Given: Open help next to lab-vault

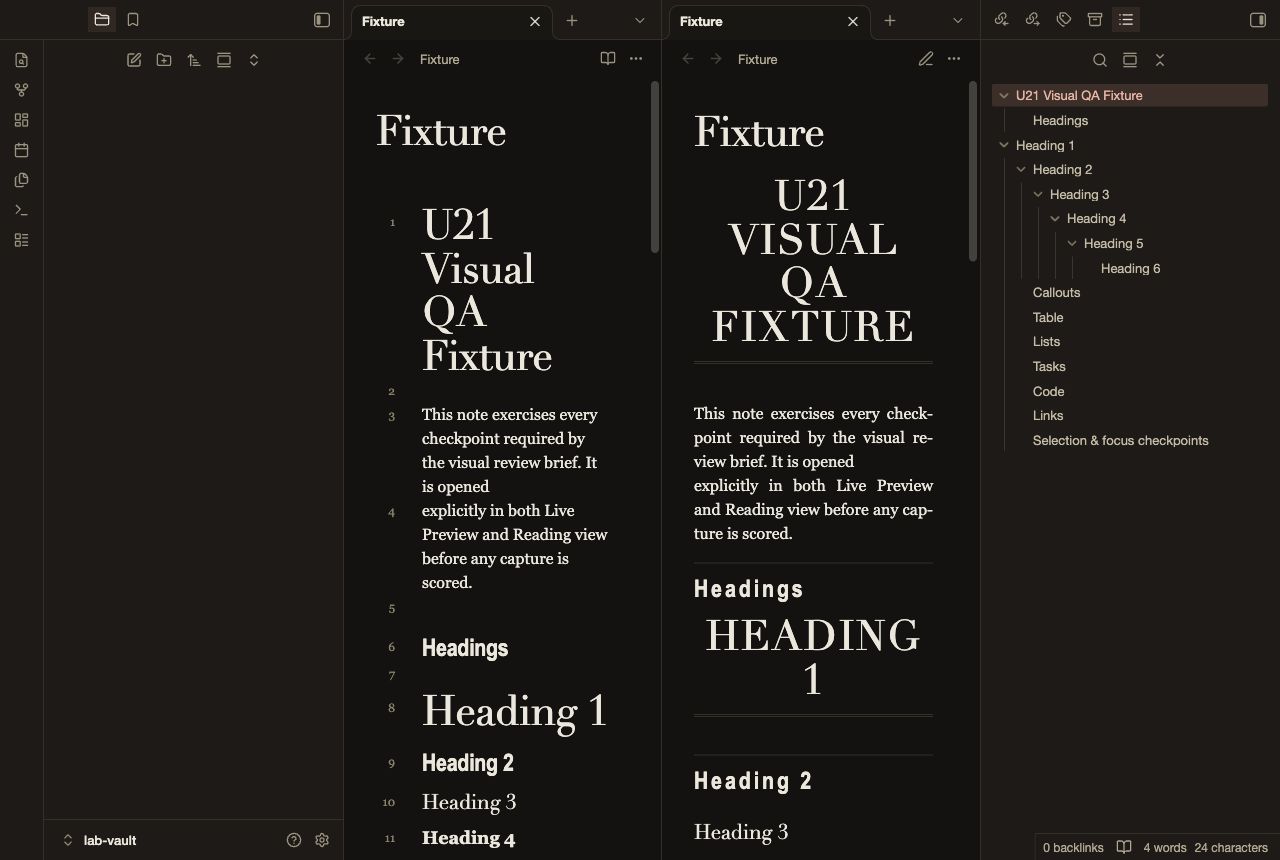Looking at the screenshot, I should tap(294, 840).
